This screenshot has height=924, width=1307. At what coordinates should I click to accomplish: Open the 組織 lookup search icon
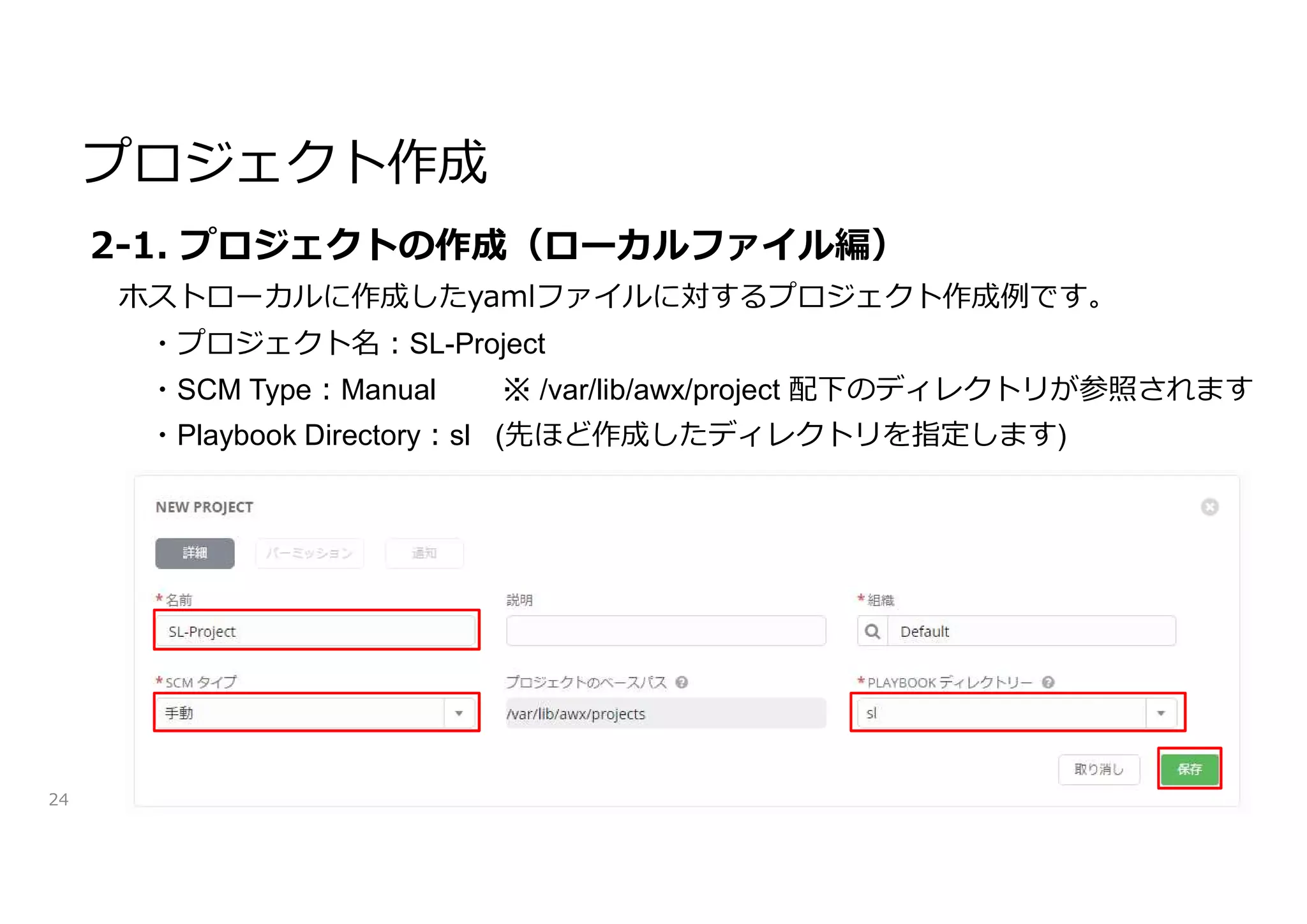872,631
